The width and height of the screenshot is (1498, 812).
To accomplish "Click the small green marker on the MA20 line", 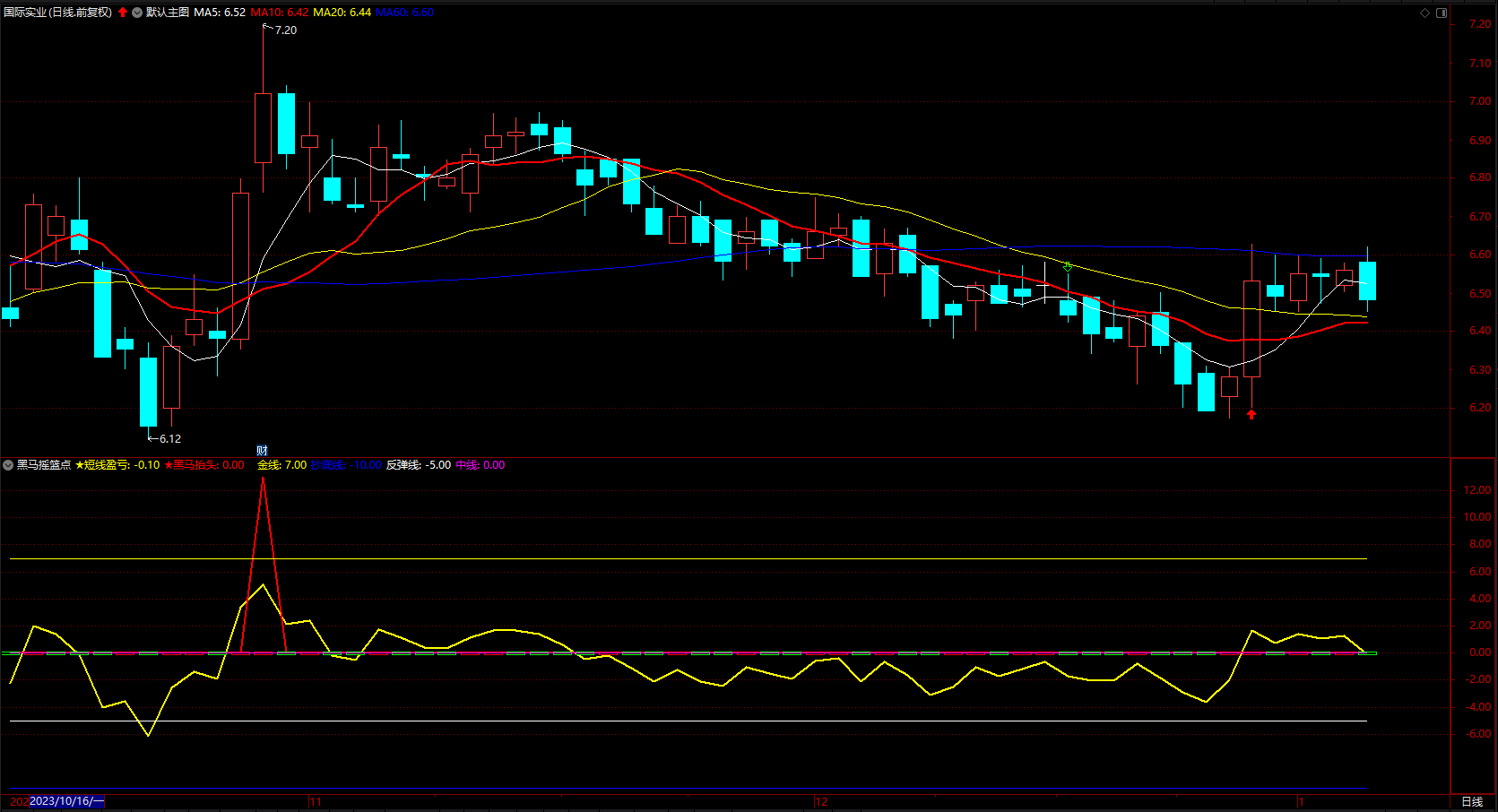I will click(x=1068, y=266).
